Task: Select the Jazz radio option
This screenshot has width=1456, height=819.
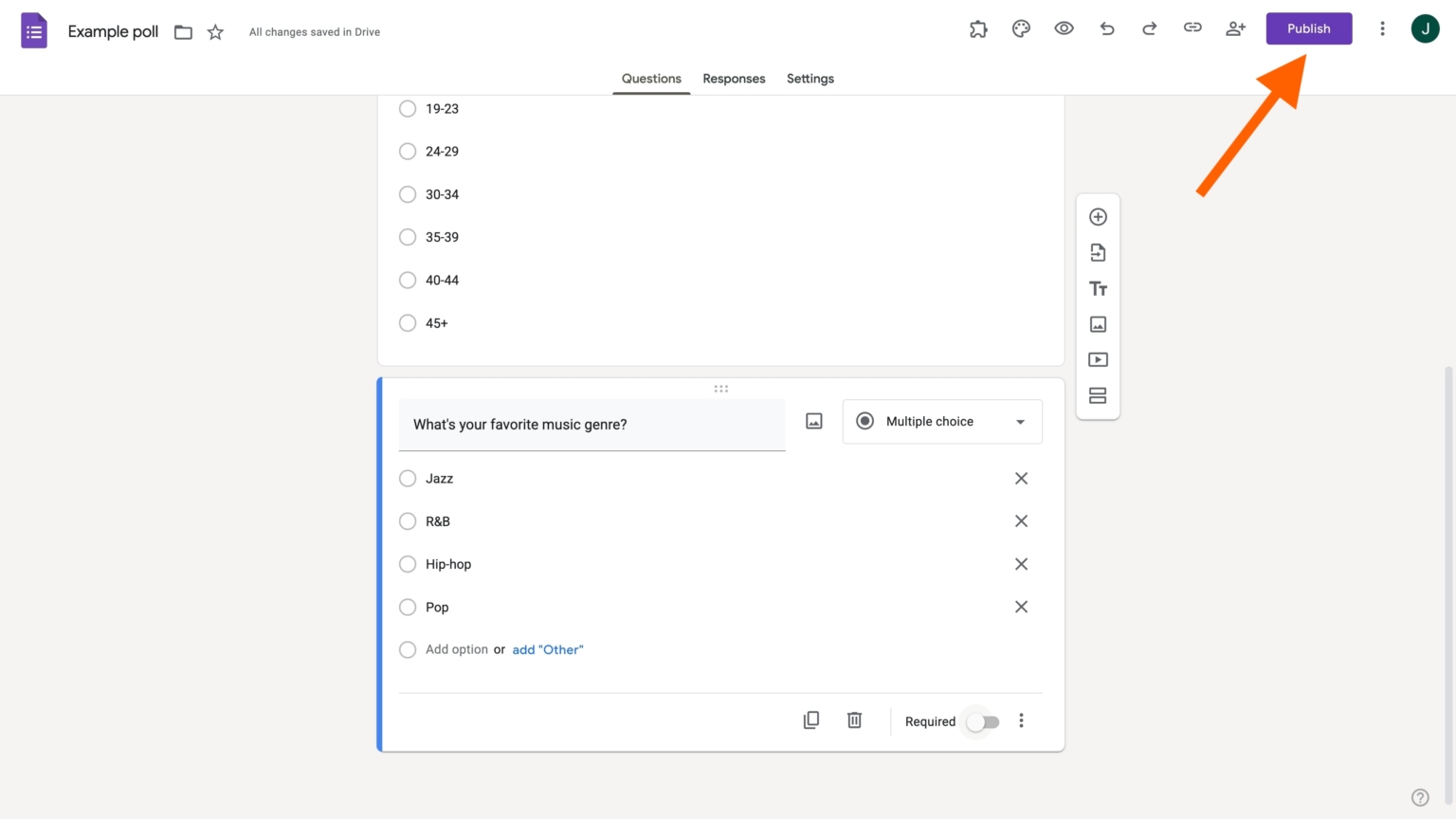Action: (x=408, y=479)
